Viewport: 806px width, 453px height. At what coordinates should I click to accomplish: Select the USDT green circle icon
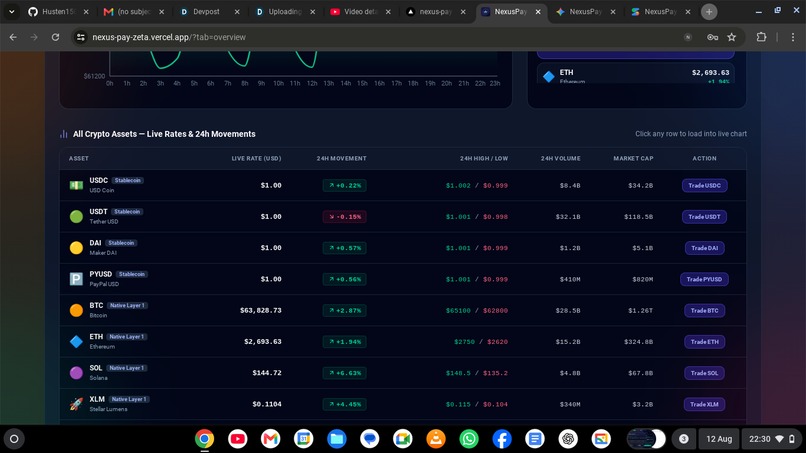pos(76,216)
